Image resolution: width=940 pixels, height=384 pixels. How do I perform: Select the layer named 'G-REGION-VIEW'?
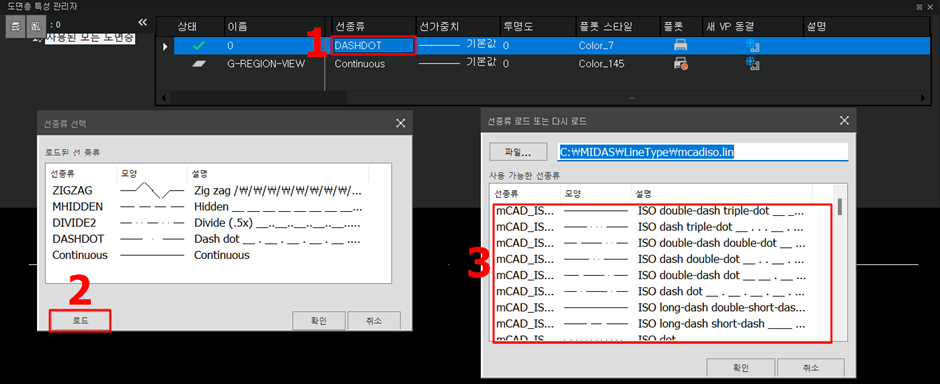266,64
